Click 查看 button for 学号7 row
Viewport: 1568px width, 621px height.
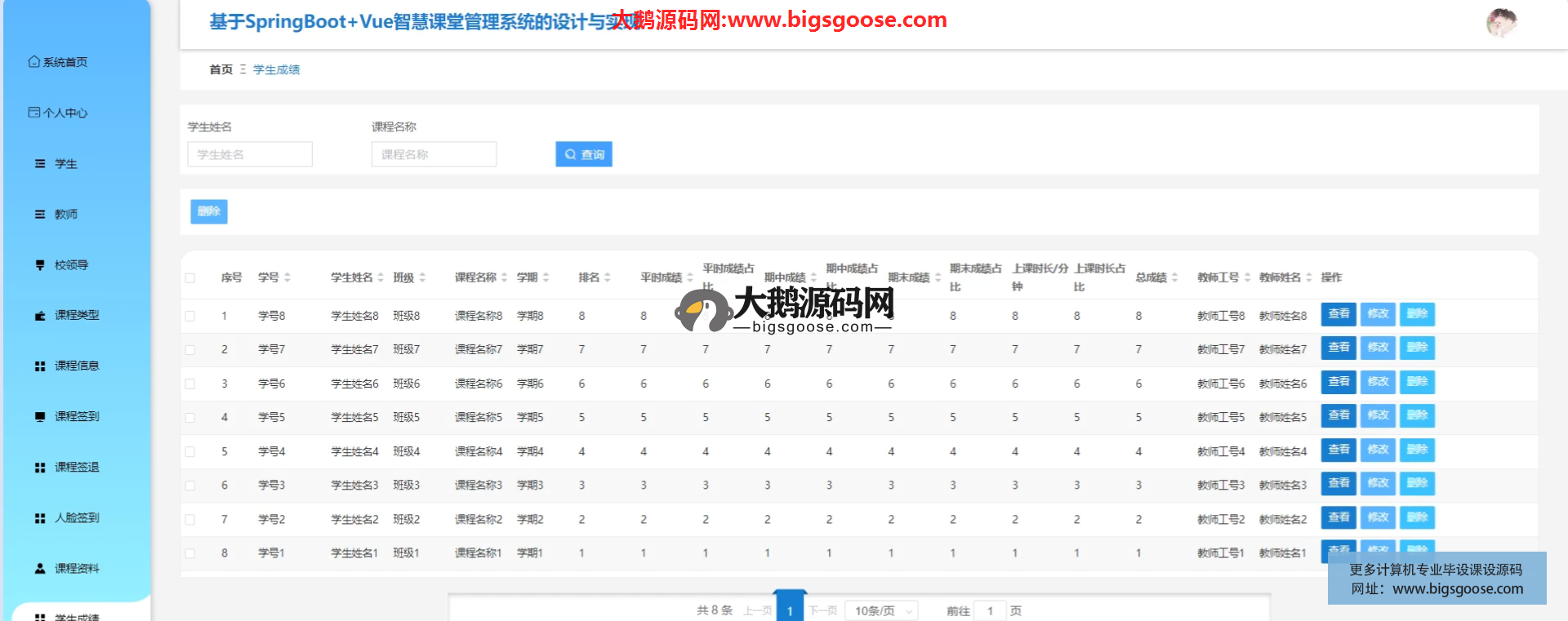tap(1339, 348)
